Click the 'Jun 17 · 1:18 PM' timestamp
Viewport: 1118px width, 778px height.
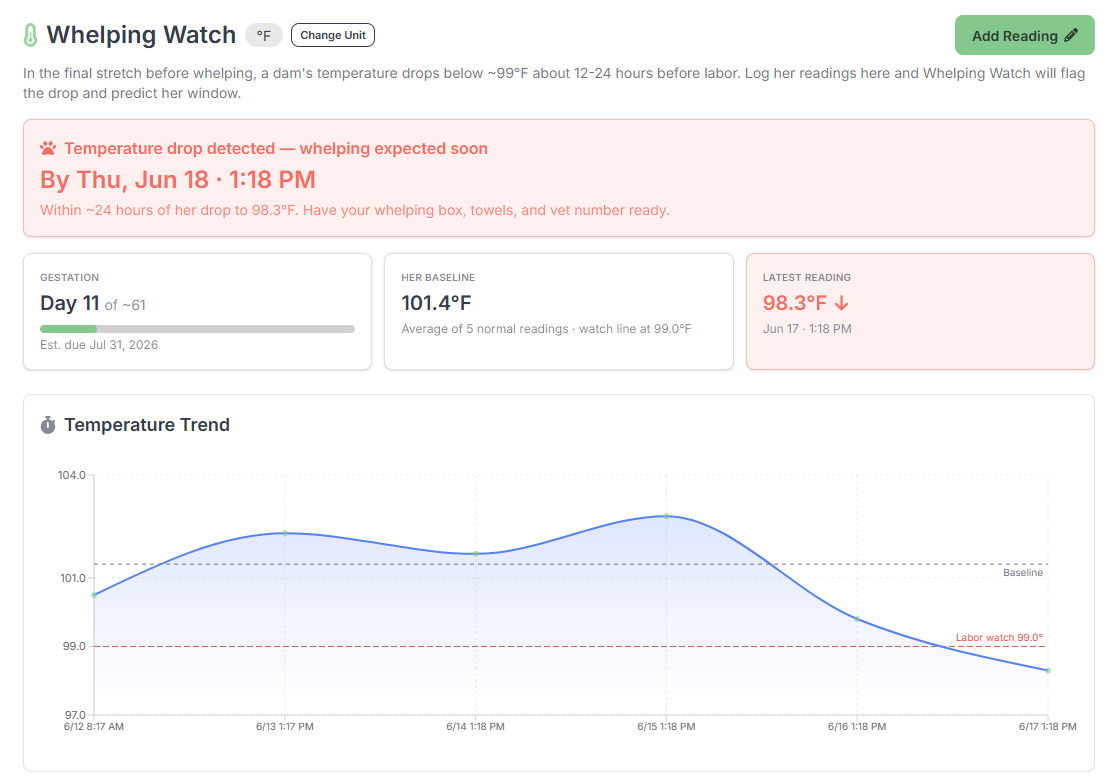tap(807, 329)
